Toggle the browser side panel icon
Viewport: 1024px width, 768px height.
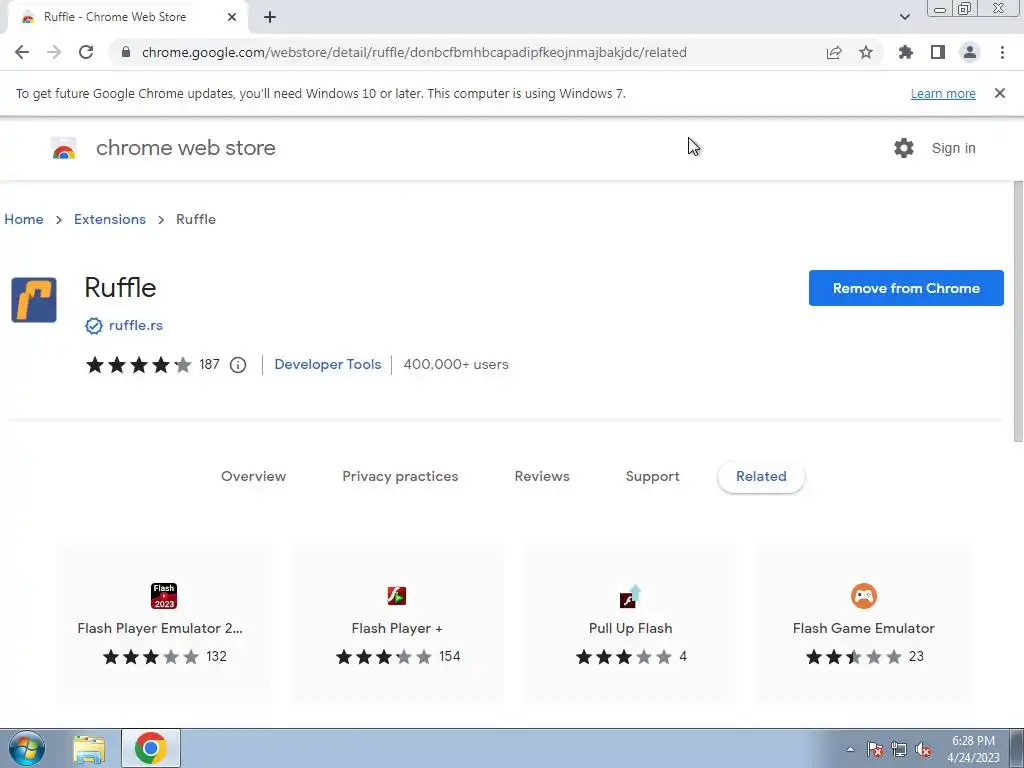938,52
